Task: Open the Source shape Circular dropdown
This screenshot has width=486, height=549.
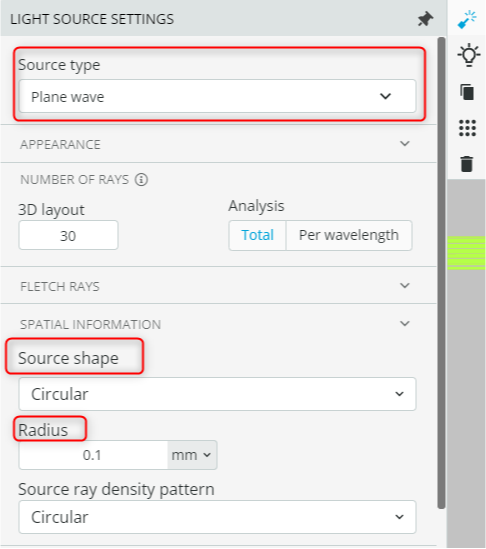Action: click(217, 394)
